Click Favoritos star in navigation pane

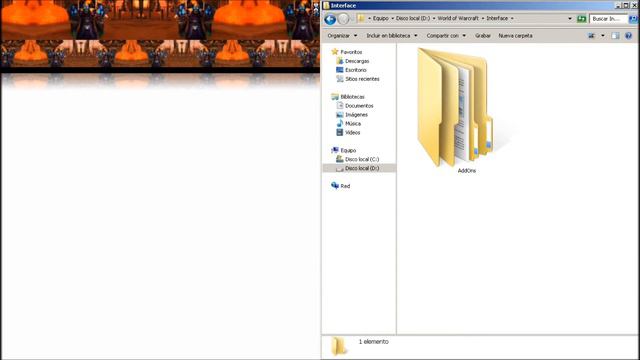tap(335, 52)
